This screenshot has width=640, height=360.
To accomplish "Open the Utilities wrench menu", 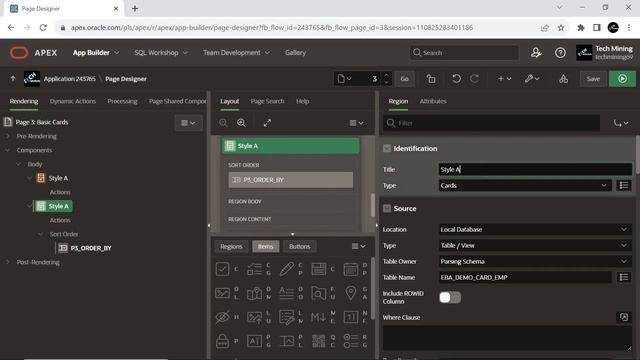I will tap(532, 79).
